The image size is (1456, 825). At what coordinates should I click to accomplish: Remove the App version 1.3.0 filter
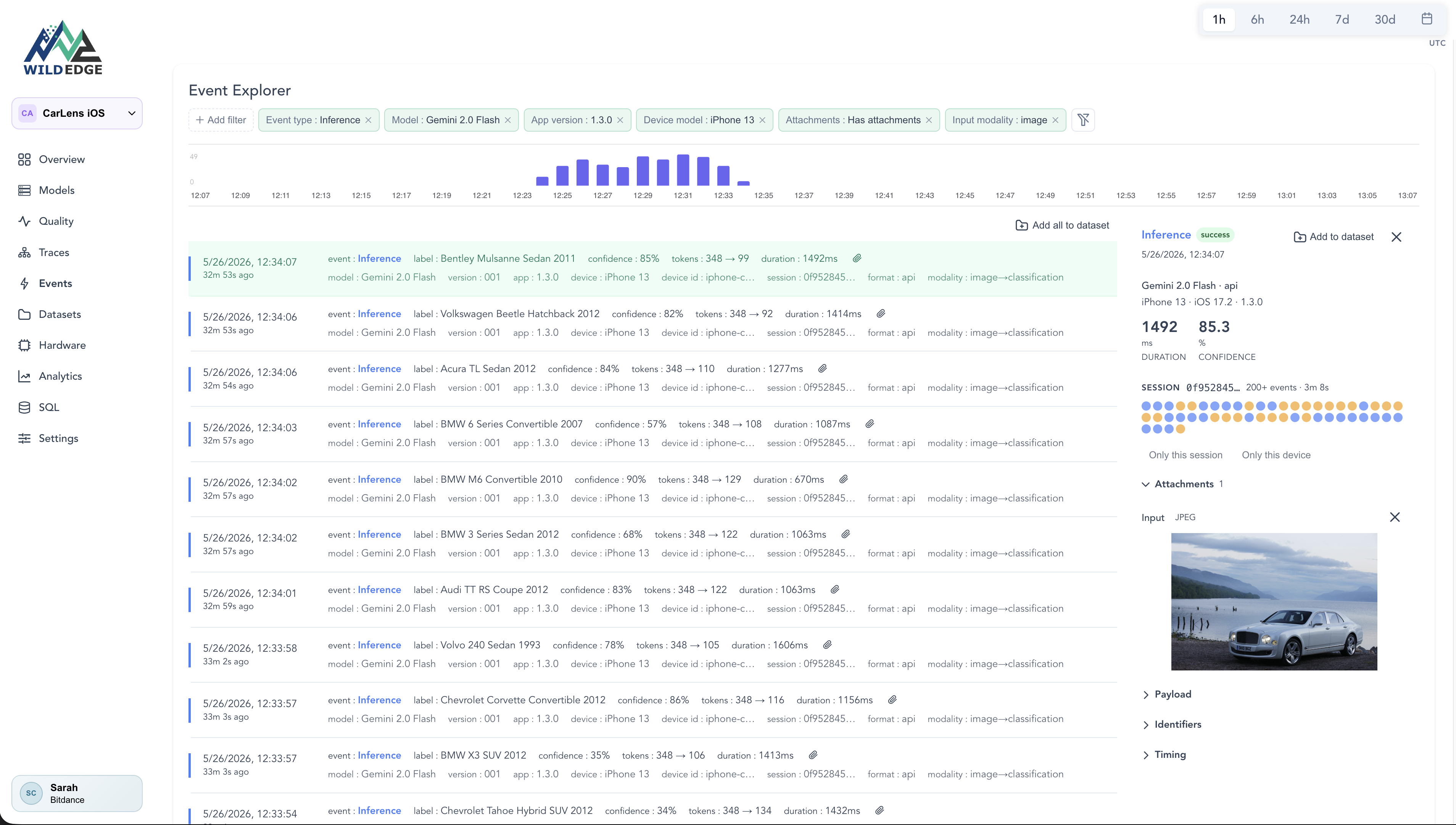(620, 120)
